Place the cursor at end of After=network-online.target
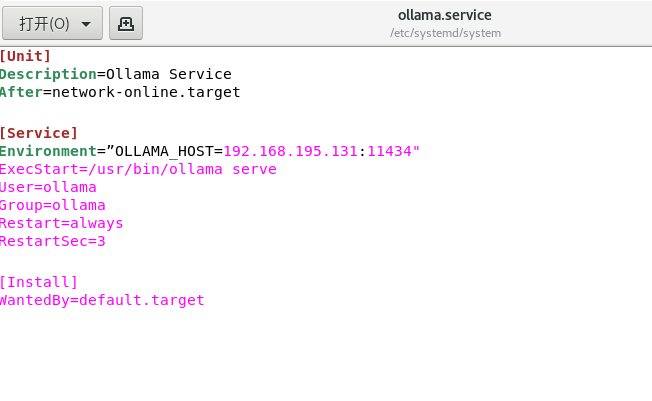The width and height of the screenshot is (652, 401). [x=240, y=92]
